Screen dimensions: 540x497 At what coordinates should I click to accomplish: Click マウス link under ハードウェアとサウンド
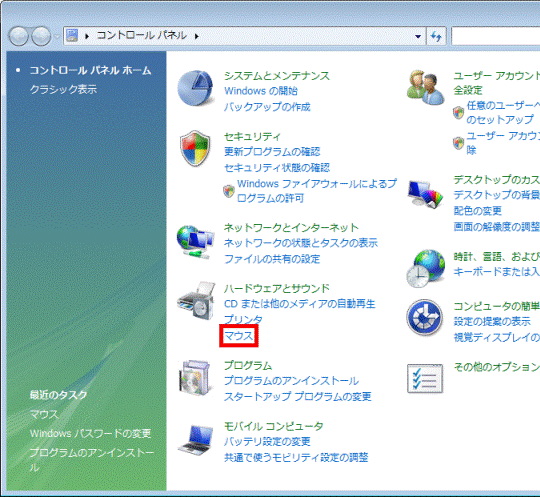coord(239,335)
